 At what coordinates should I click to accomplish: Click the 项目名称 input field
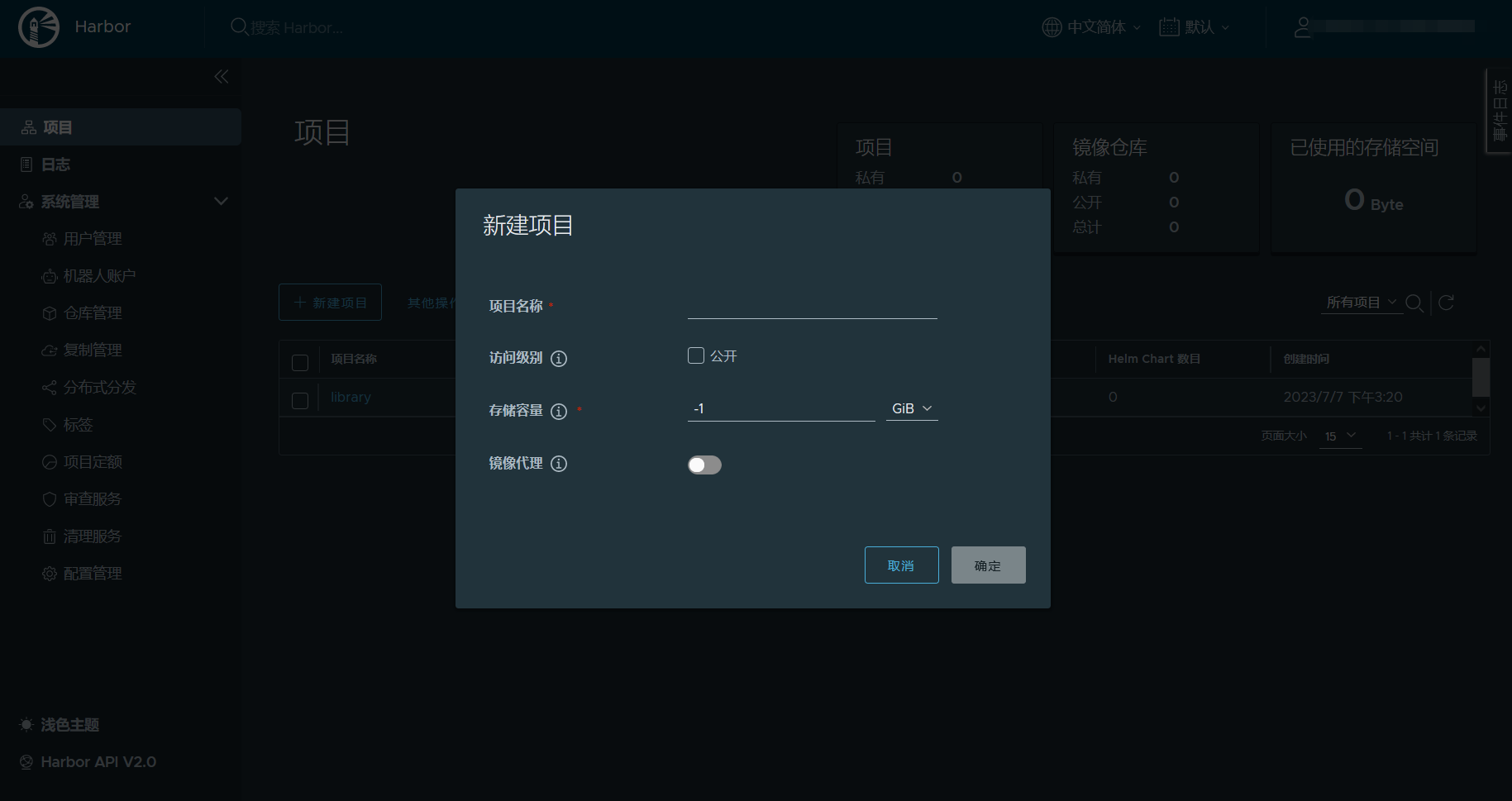point(812,305)
